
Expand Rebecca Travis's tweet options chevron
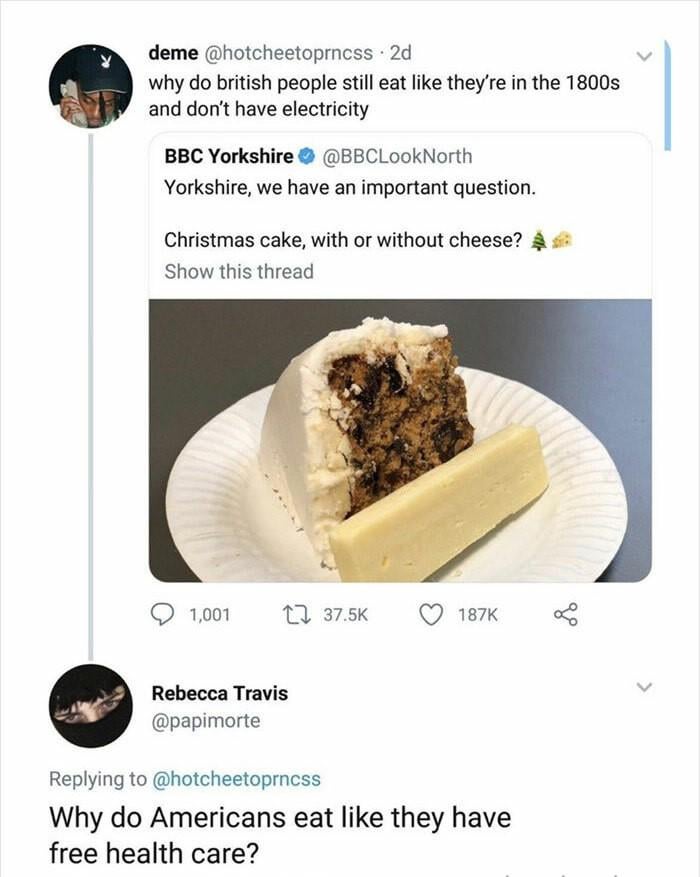(x=645, y=688)
